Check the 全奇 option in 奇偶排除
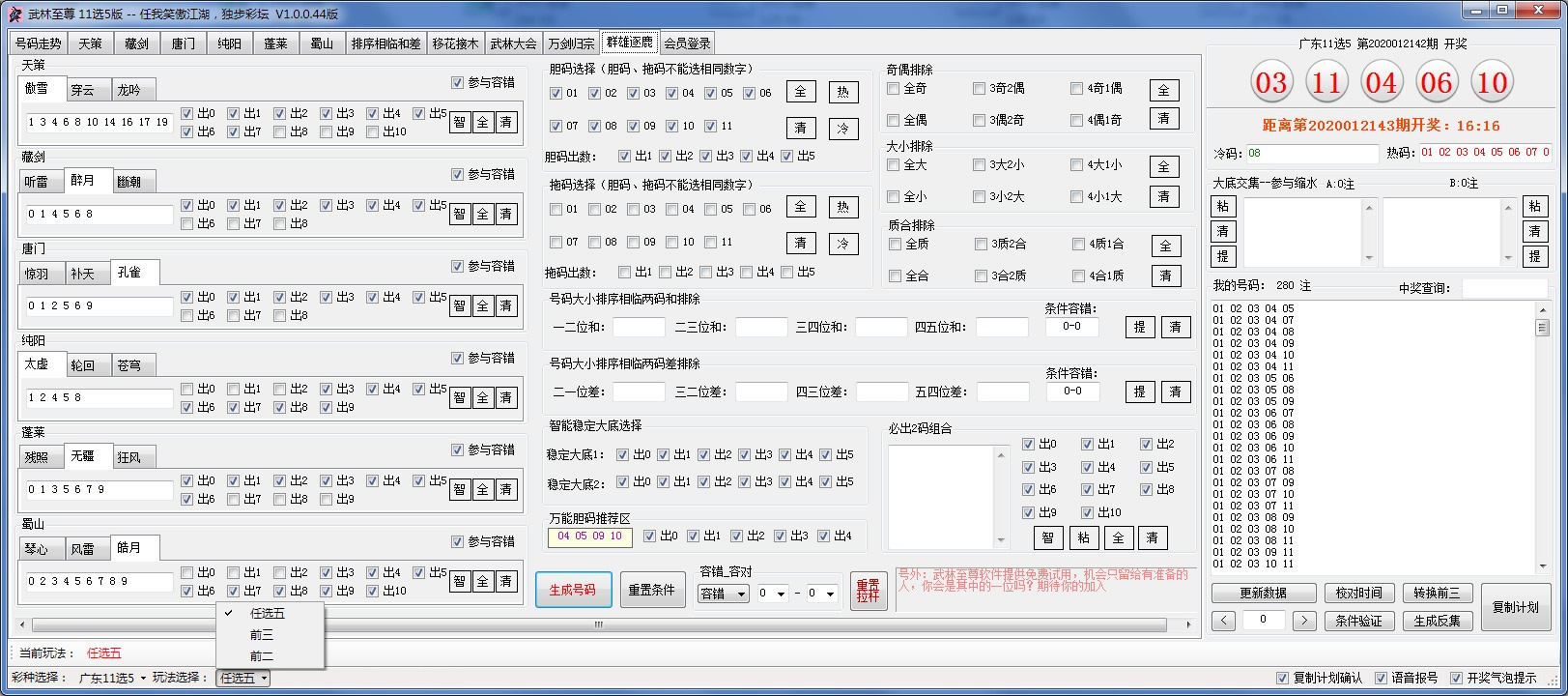1568x696 pixels. [894, 88]
